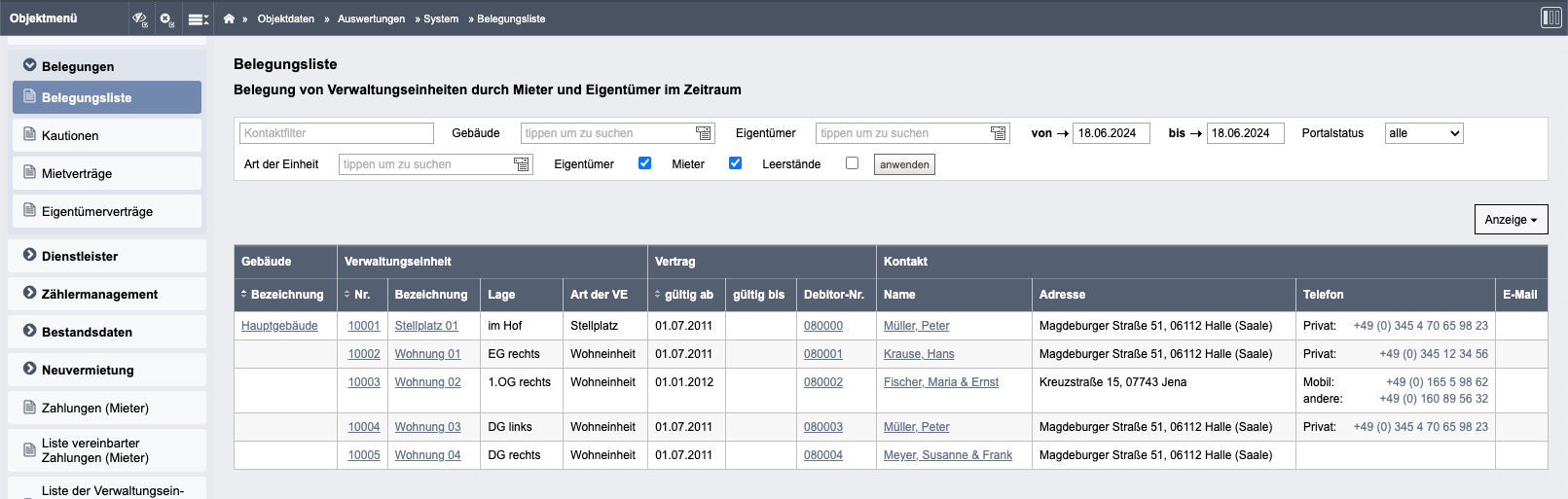Screen dimensions: 1568x499
Task: Open the Art der Einheit picker icon
Action: pos(522,164)
